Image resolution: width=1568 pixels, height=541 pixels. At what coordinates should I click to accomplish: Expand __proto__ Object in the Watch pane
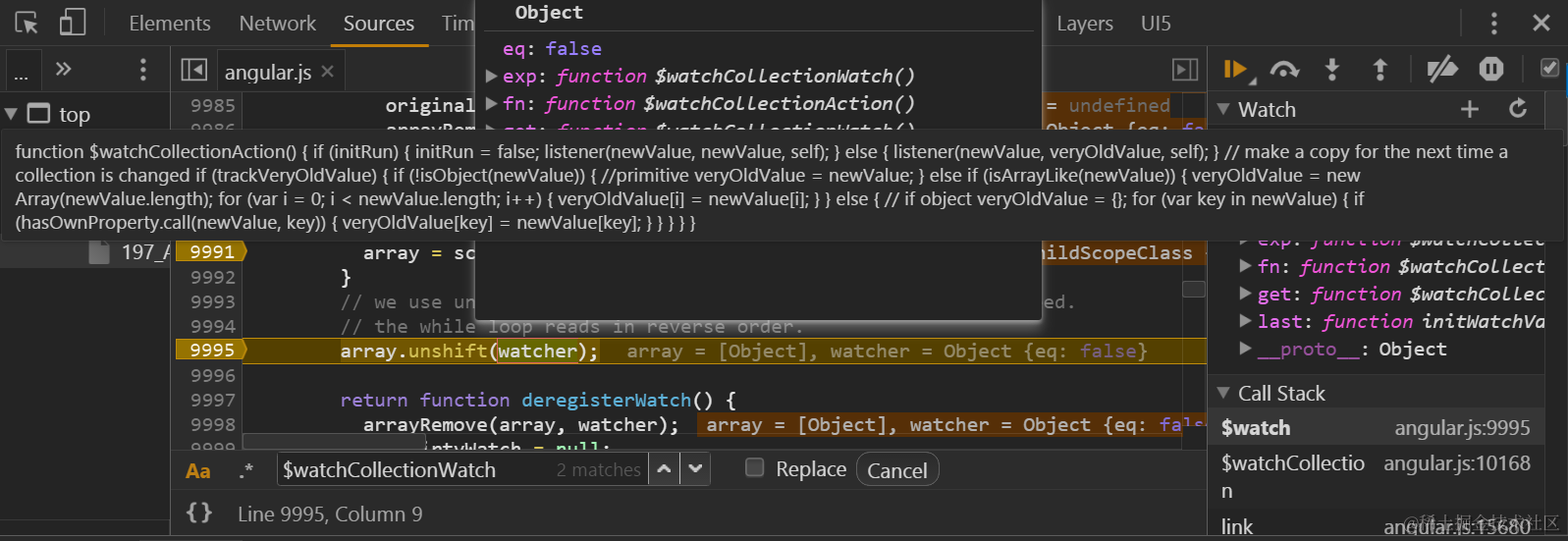[x=1245, y=349]
